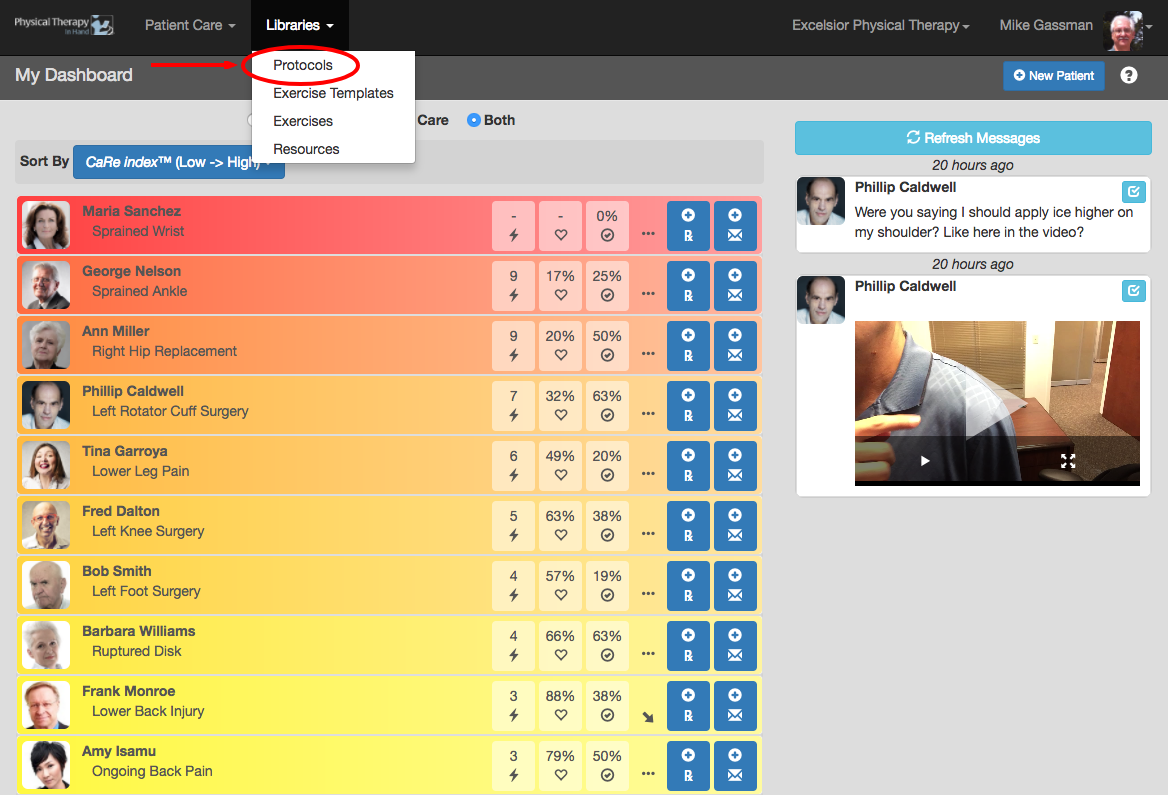Click the Refresh Messages button
1168x795 pixels.
pos(973,138)
